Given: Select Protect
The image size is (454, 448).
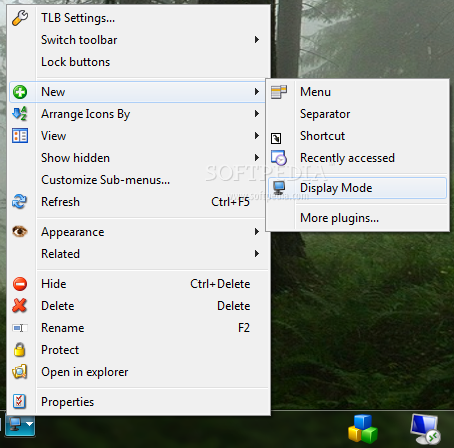Looking at the screenshot, I should pos(139,350).
